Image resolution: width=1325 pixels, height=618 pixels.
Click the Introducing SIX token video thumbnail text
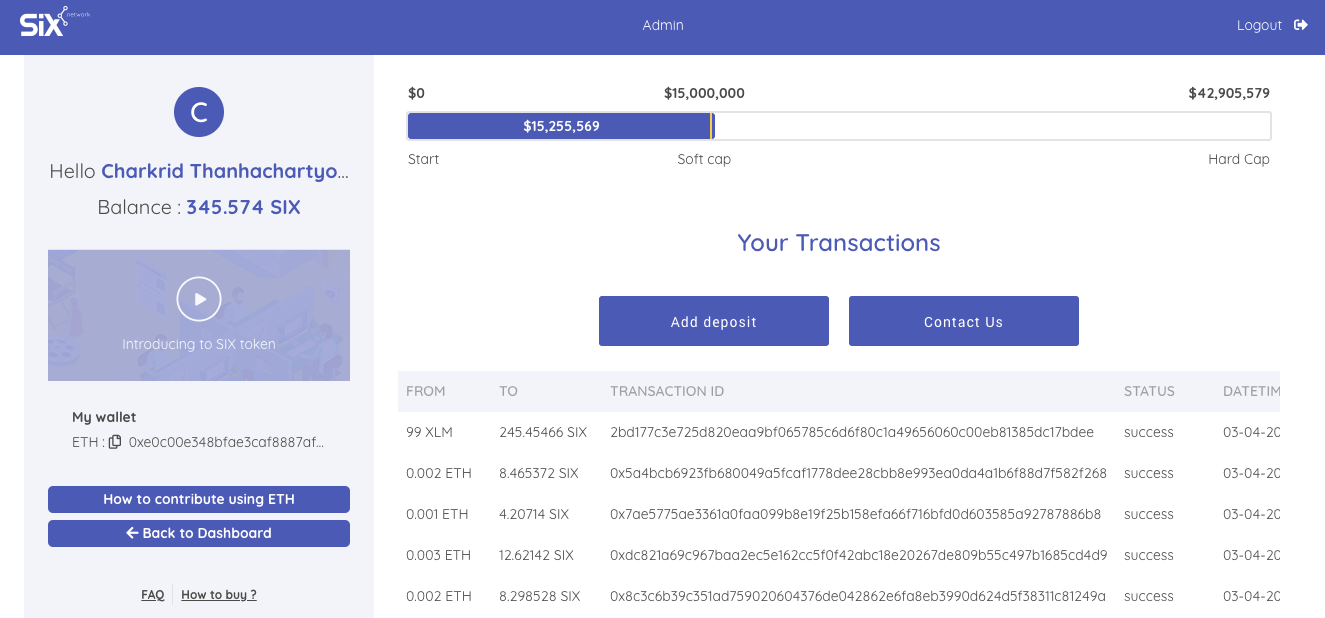pos(199,344)
